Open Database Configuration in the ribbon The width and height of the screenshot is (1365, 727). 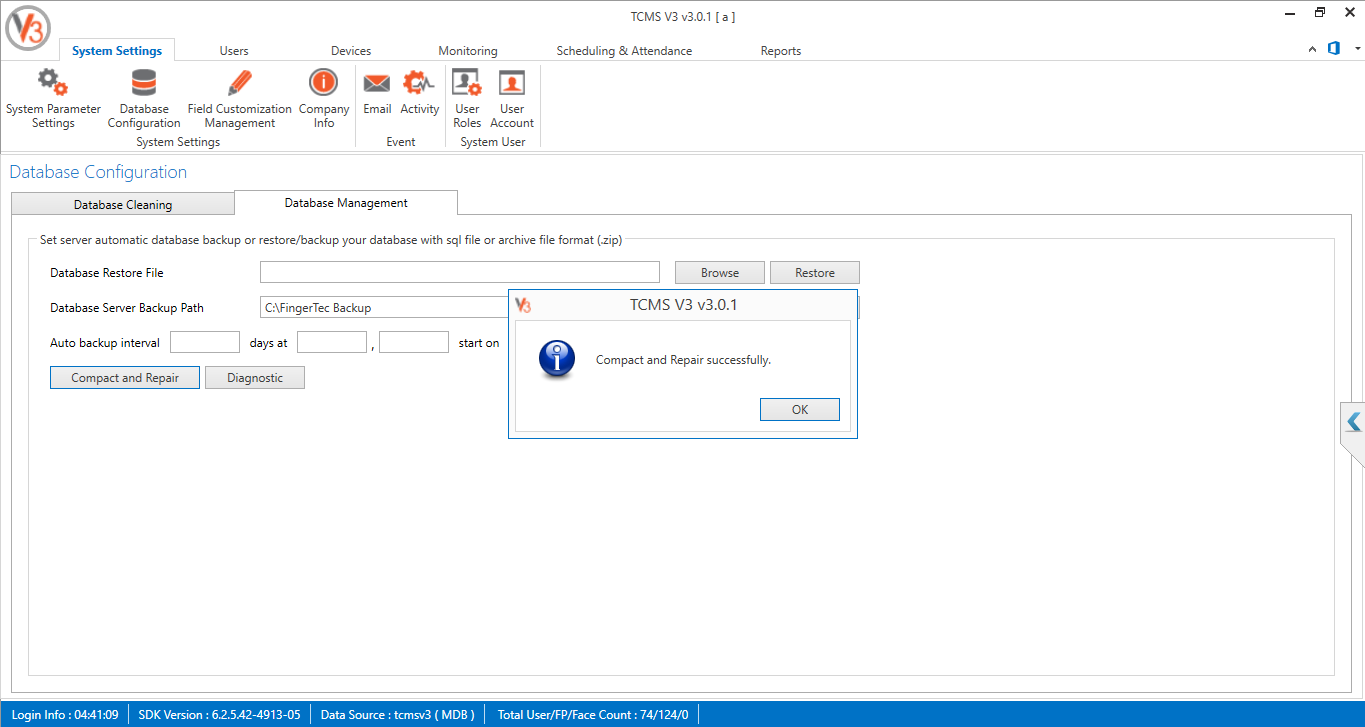pyautogui.click(x=144, y=99)
